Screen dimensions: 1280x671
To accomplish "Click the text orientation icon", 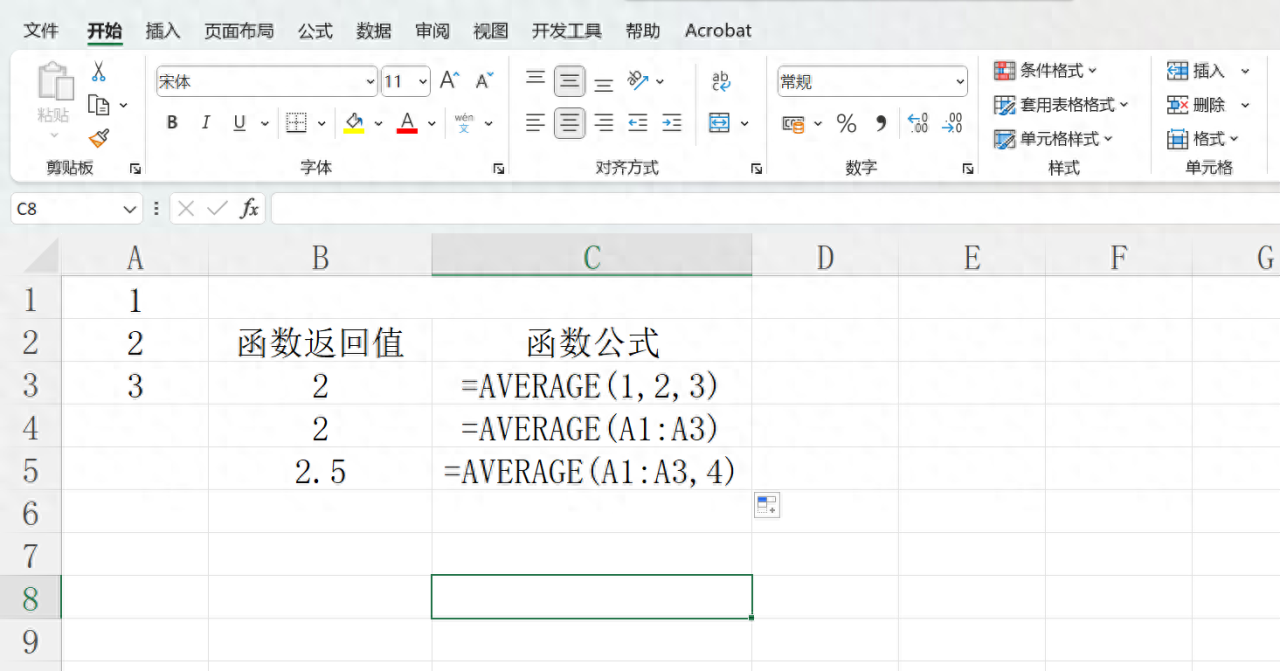I will 639,80.
